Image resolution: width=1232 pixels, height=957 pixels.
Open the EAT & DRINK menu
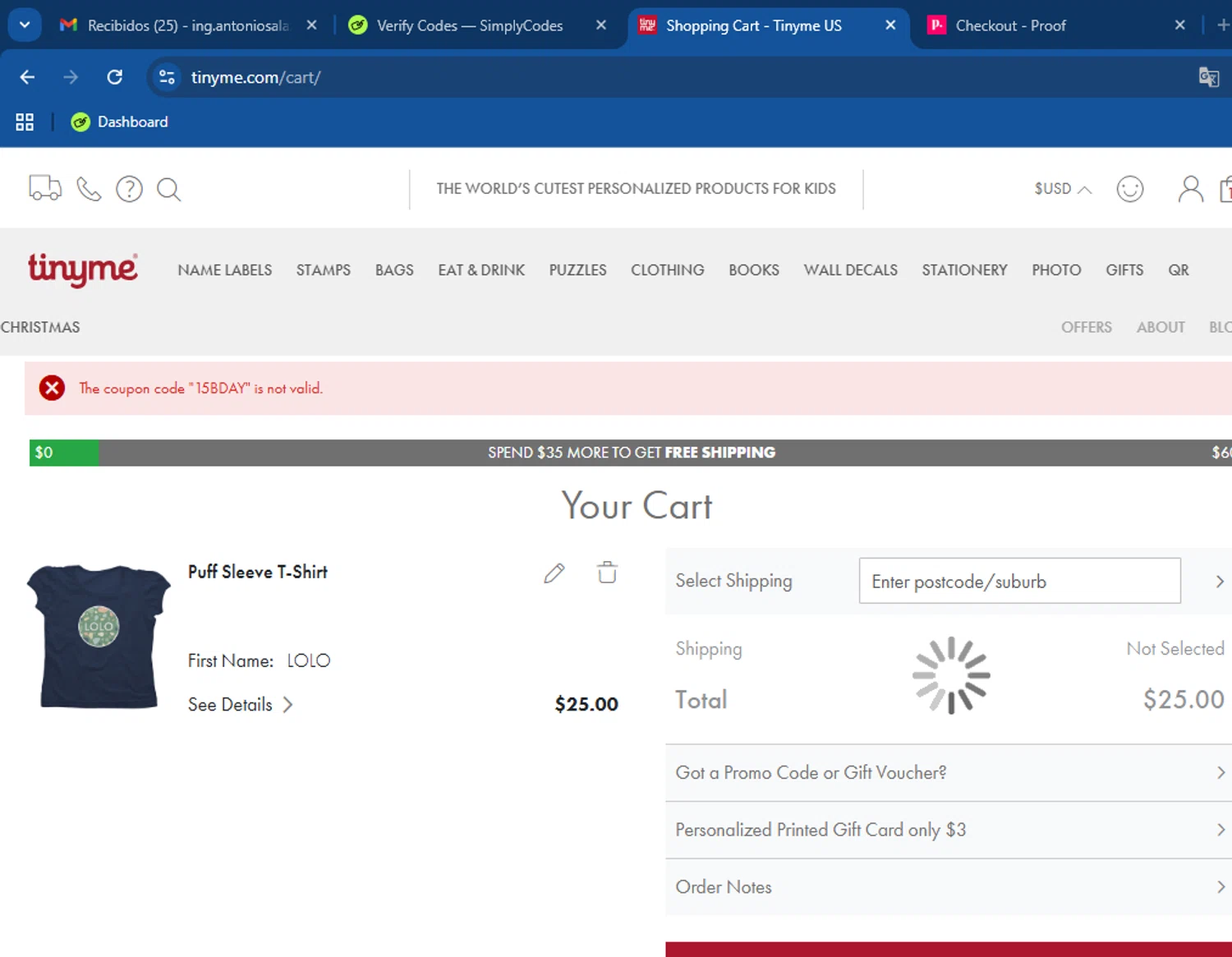click(x=481, y=270)
